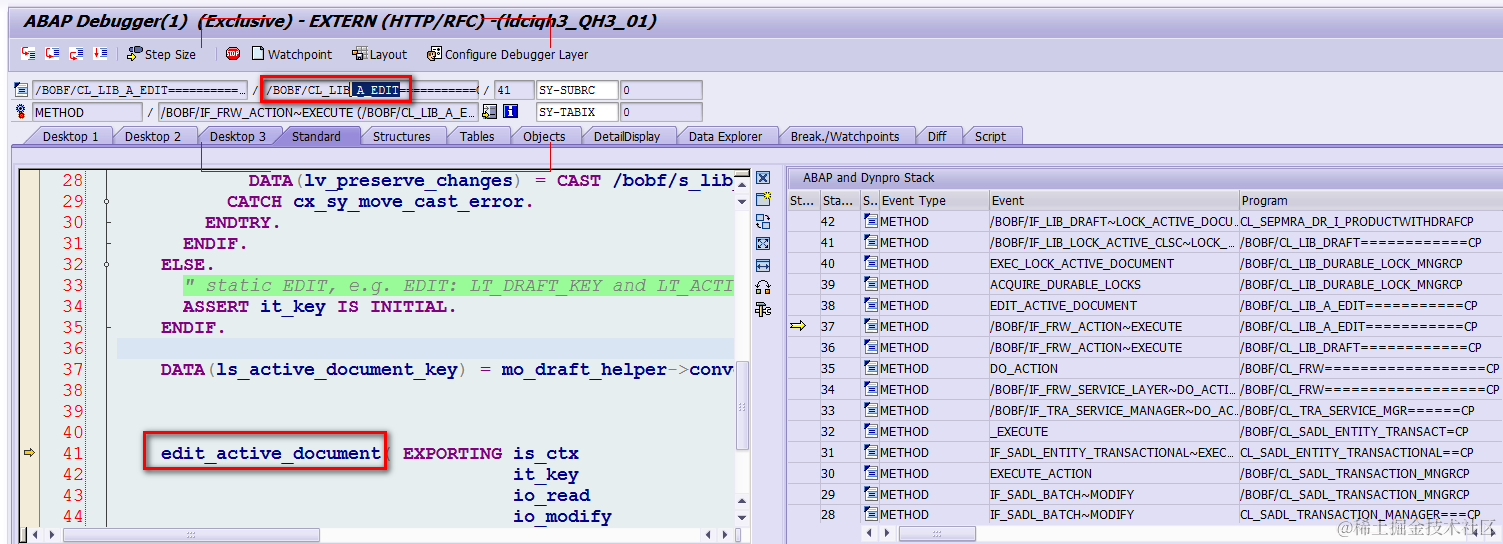Click the METHOD icon in stack row 42
This screenshot has width=1503, height=544.
coord(871,221)
